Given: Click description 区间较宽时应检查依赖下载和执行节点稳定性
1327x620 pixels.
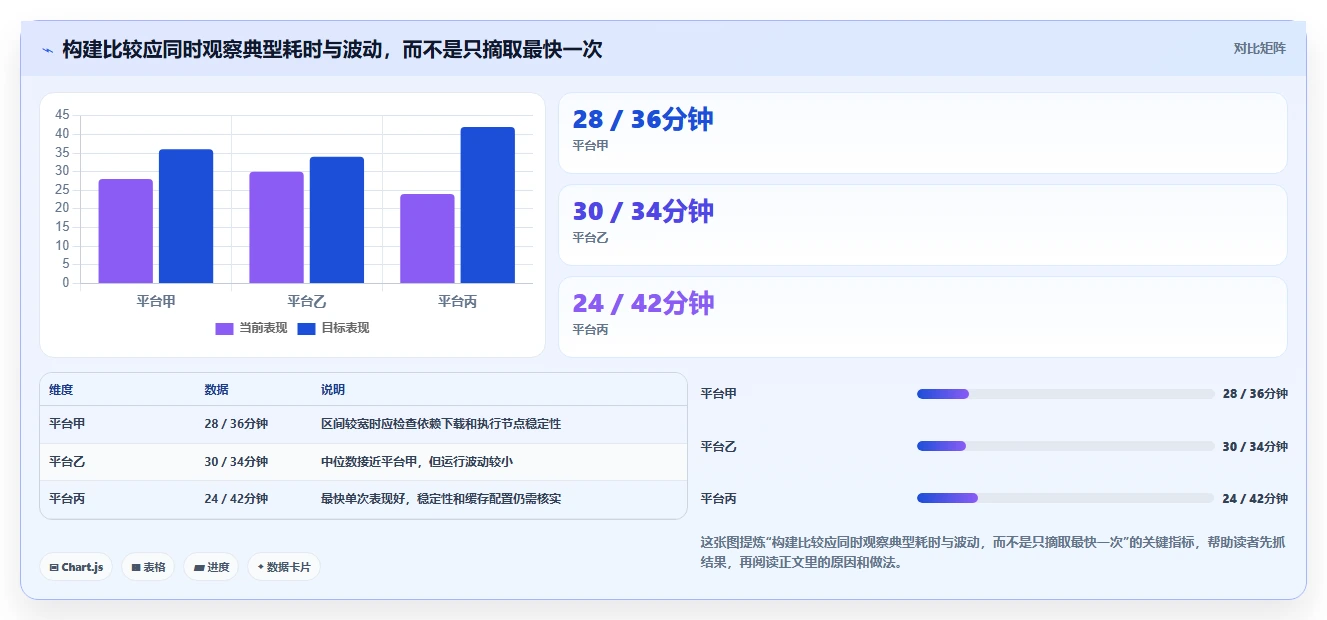Looking at the screenshot, I should click(x=441, y=424).
